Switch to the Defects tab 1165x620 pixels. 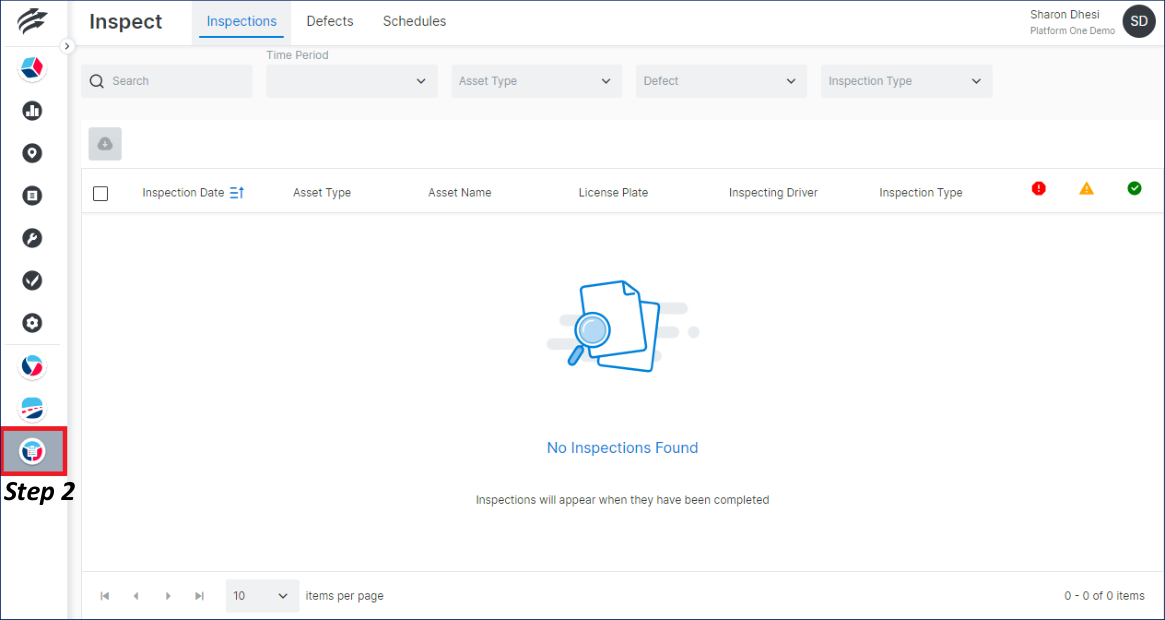point(330,21)
